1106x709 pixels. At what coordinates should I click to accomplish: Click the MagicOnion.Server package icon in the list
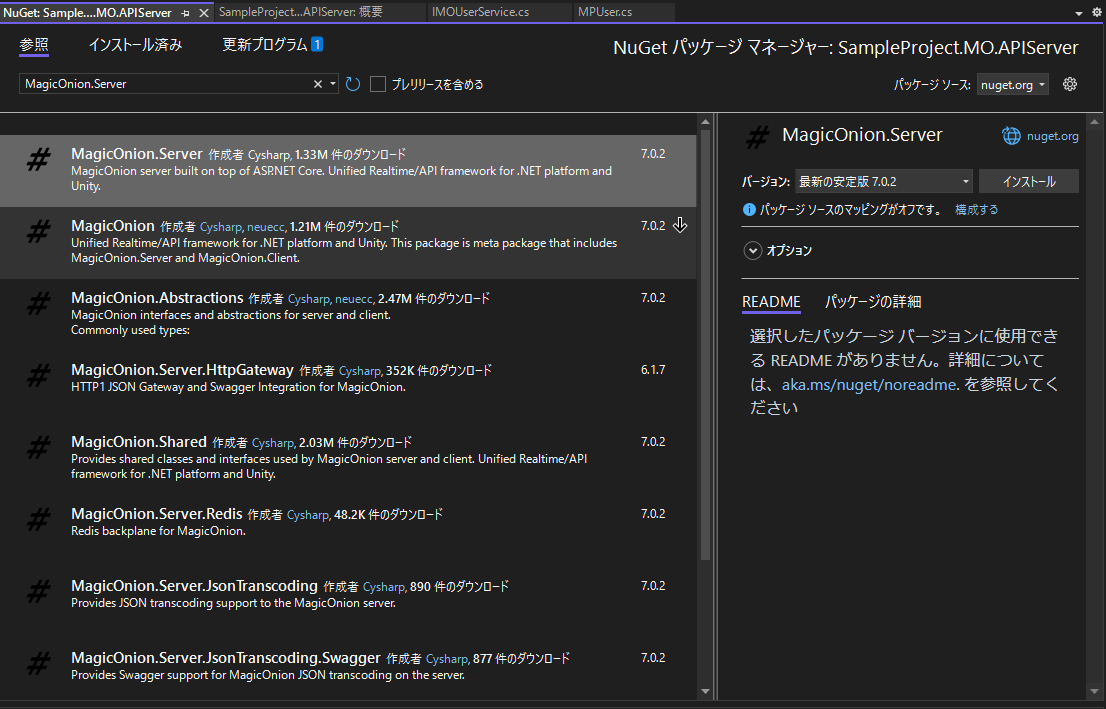pyautogui.click(x=39, y=159)
